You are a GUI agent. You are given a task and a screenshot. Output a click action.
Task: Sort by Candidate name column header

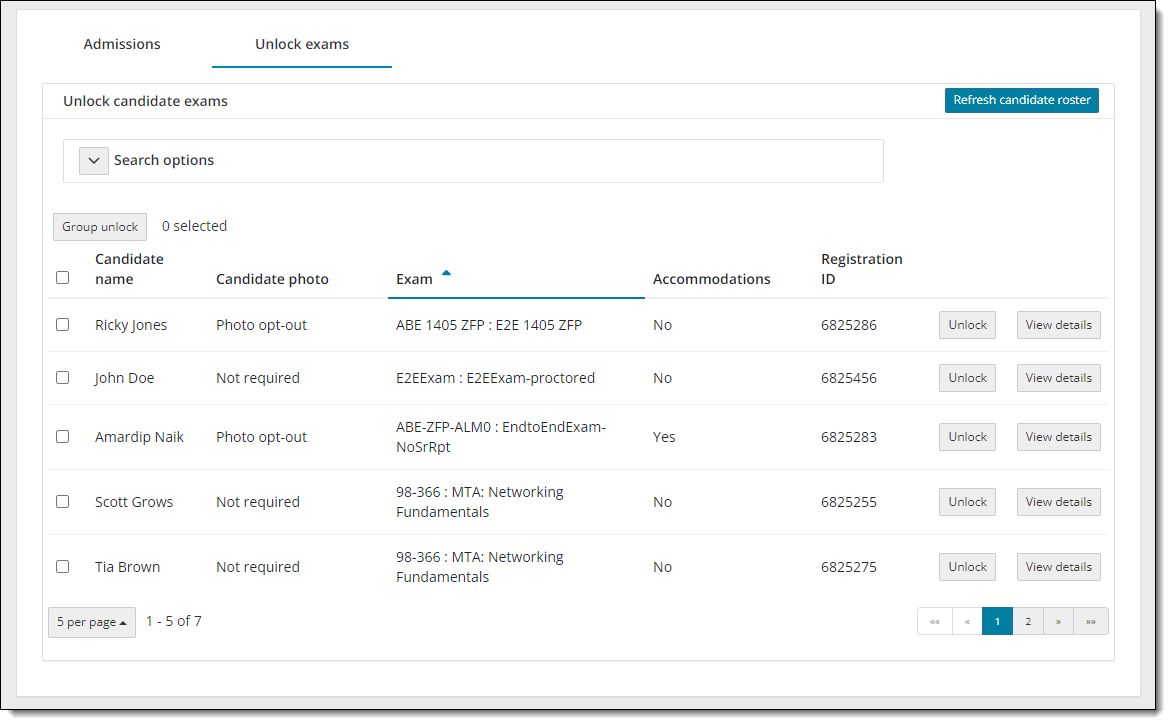129,269
